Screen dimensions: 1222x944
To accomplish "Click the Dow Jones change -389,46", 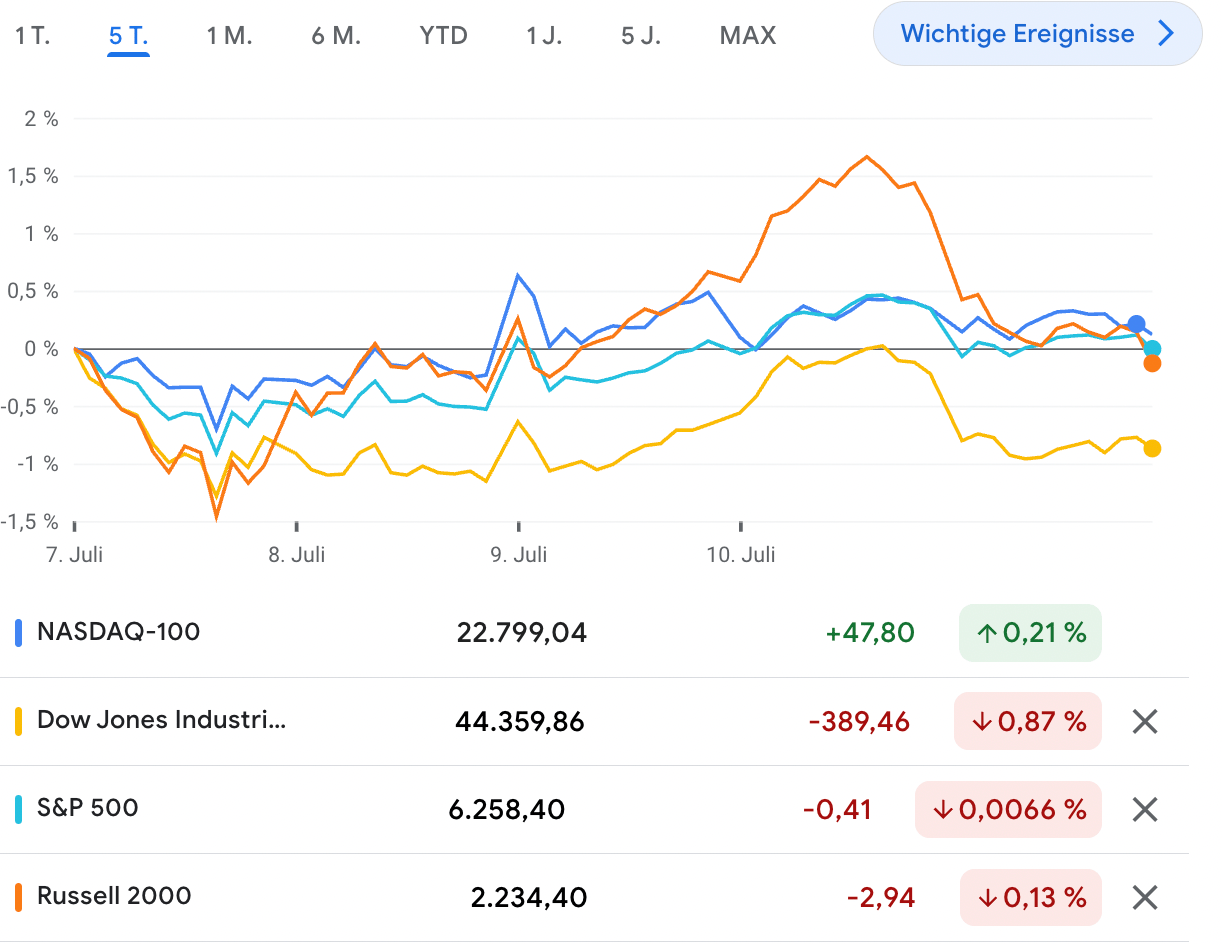I will [861, 721].
